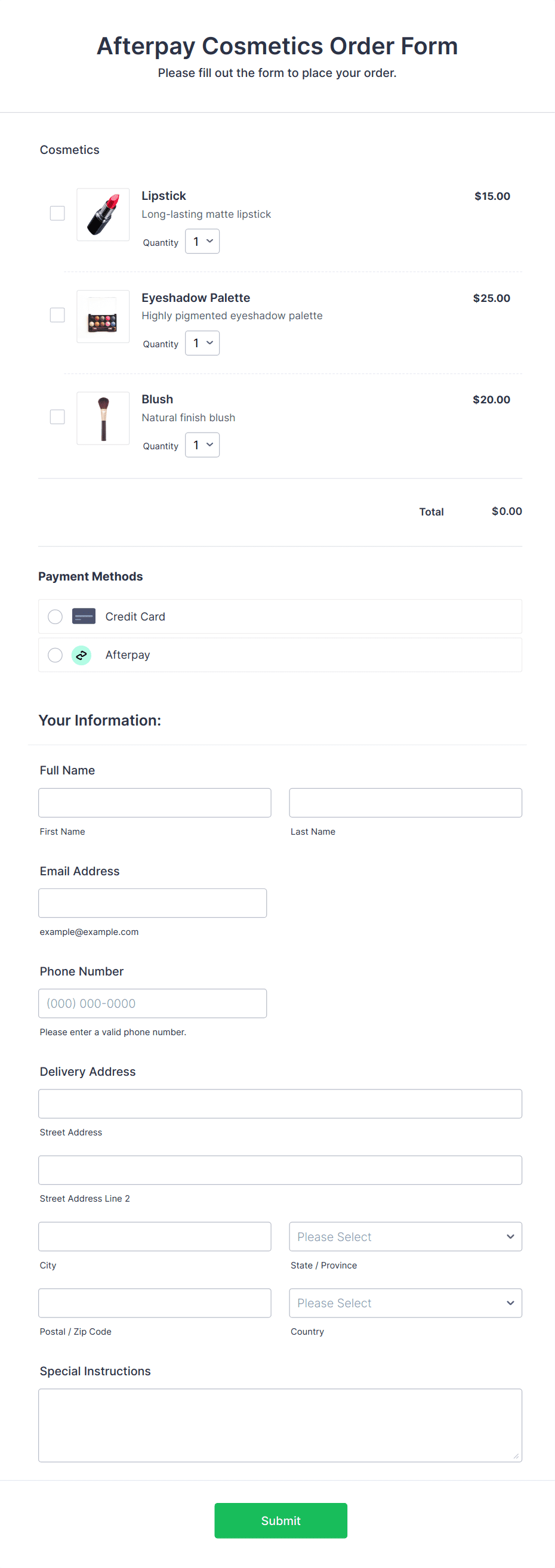The image size is (555, 1568).
Task: Click the Blush brush product image
Action: click(x=102, y=418)
